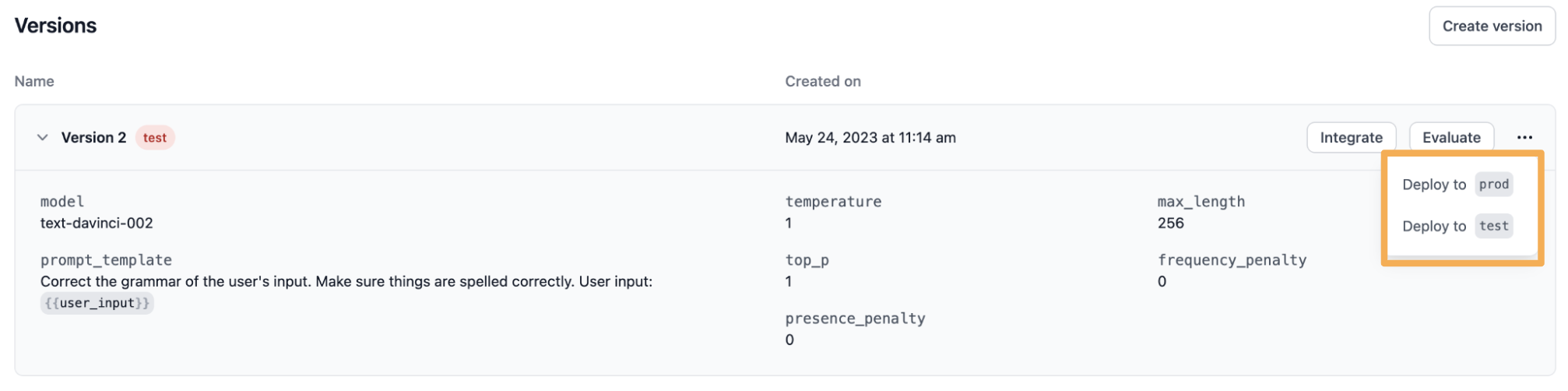
Task: Choose Deploy to test menu item
Action: tap(1455, 227)
